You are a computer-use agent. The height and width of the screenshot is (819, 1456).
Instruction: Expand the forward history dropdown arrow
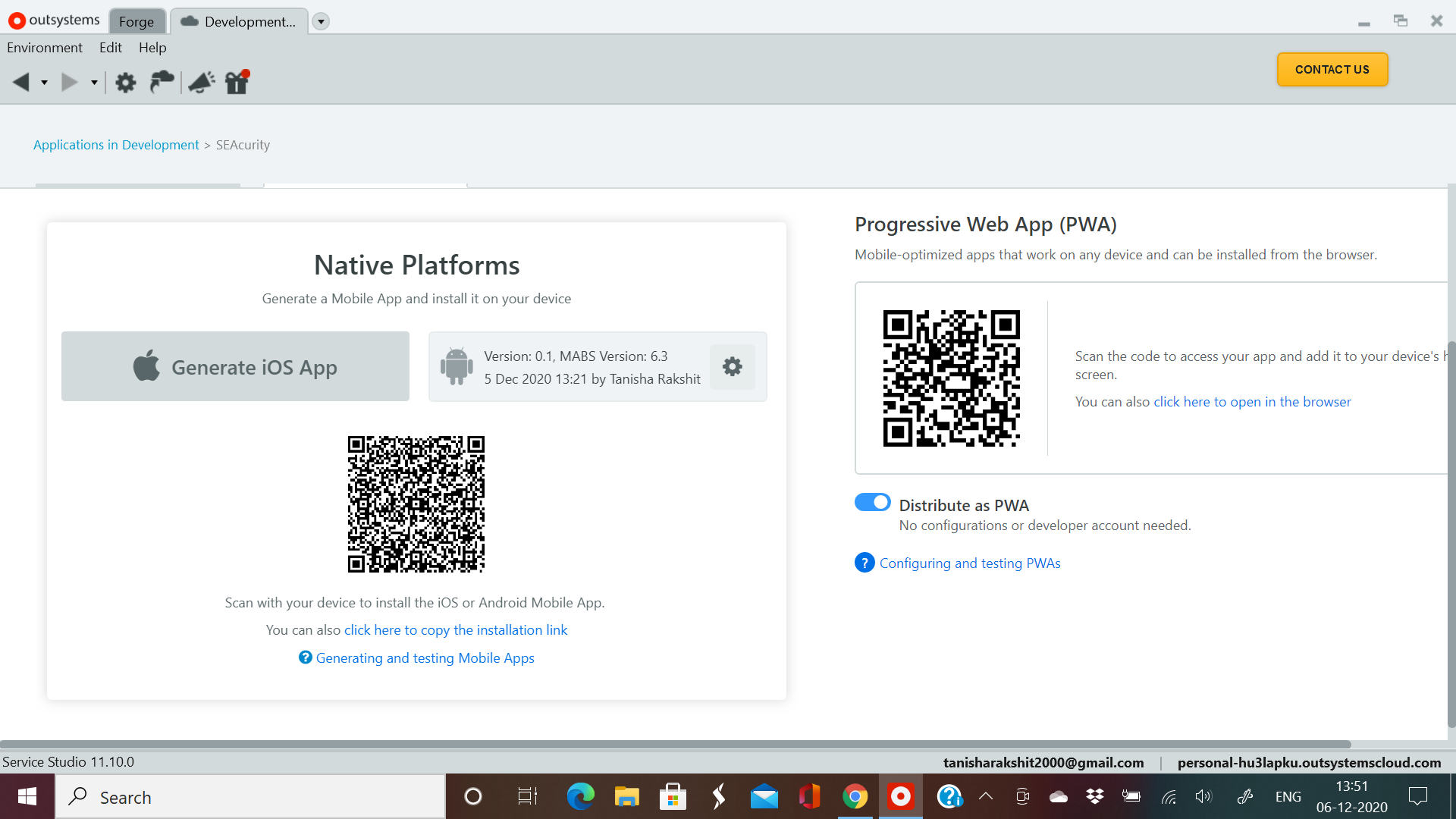(94, 83)
